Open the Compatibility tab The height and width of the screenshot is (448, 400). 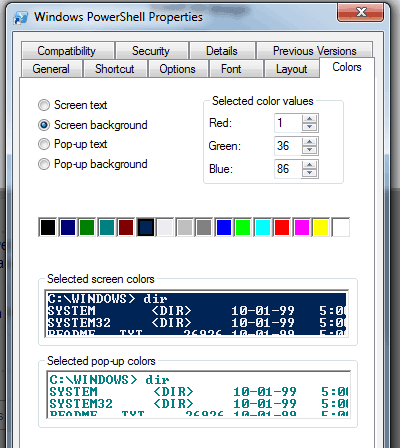click(x=67, y=51)
